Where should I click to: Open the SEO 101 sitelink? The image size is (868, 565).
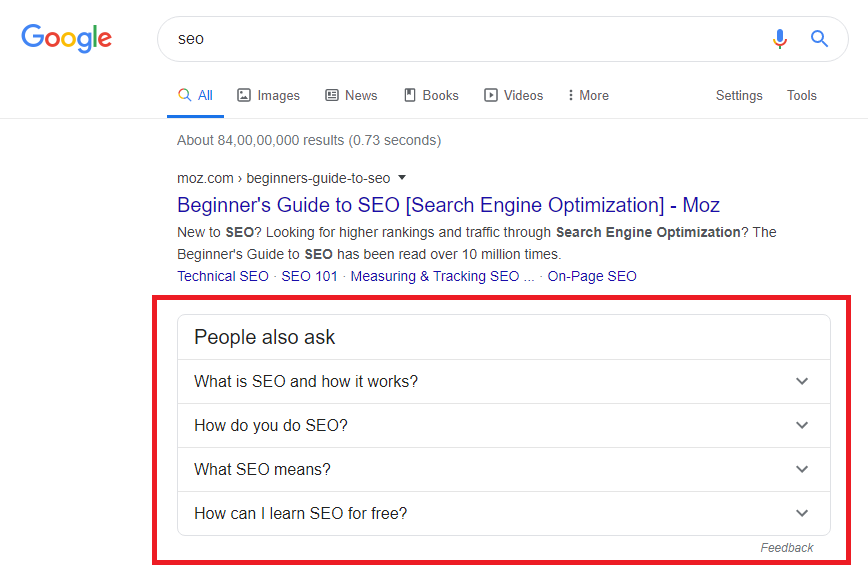tap(309, 276)
